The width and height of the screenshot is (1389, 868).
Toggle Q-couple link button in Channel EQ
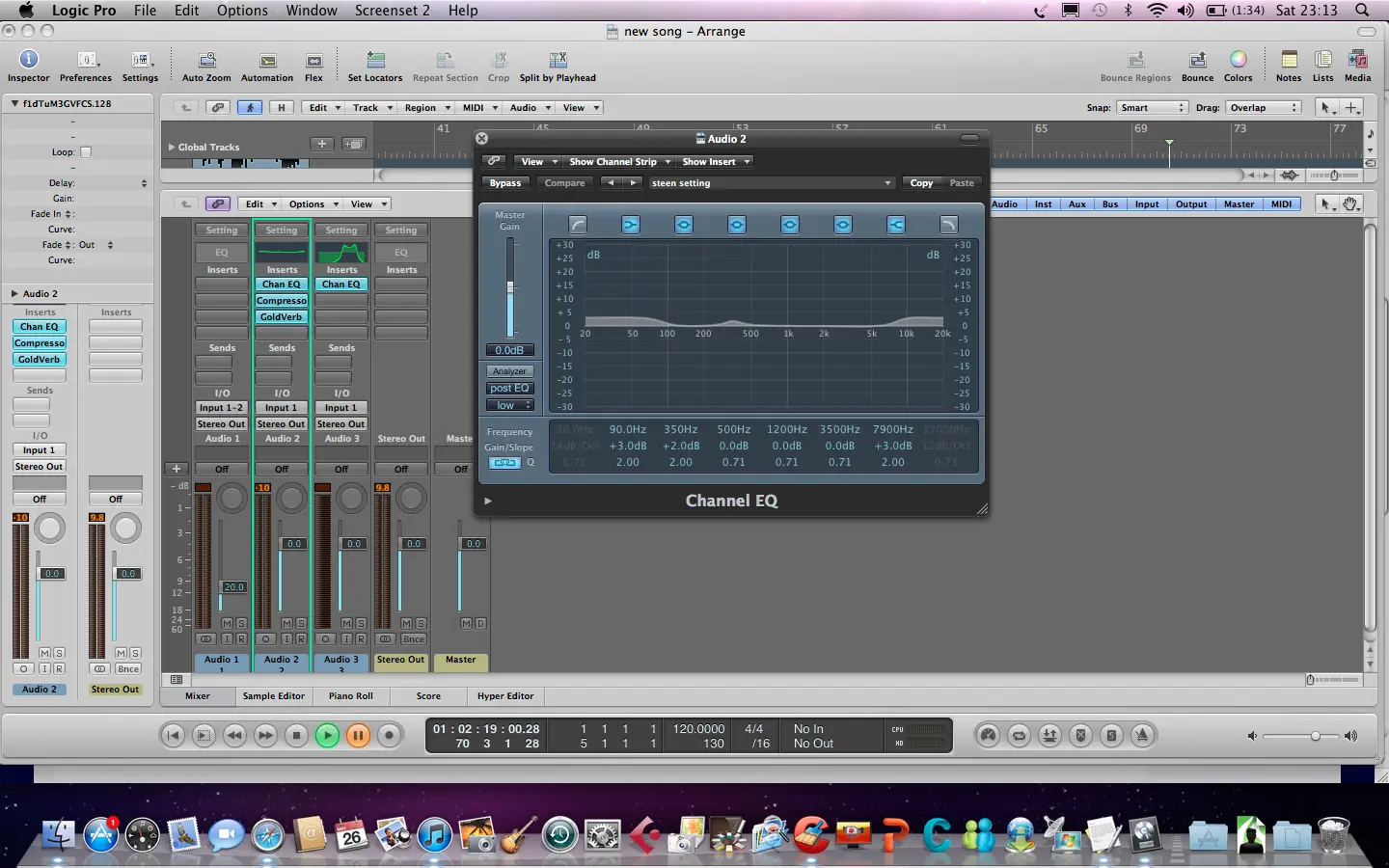pos(504,463)
